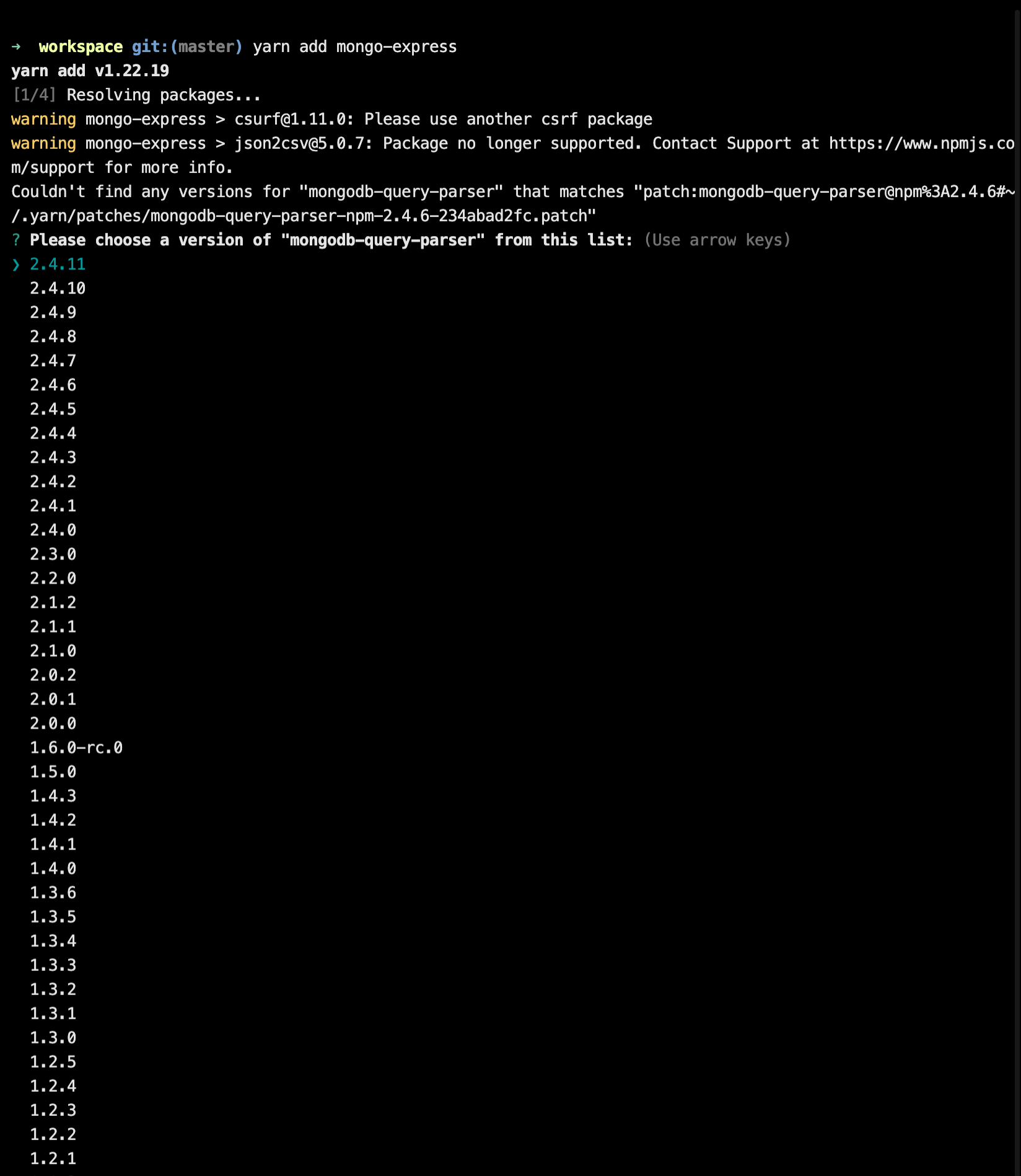Click the npmjs.com support URL
The image size is (1021, 1176).
917,143
